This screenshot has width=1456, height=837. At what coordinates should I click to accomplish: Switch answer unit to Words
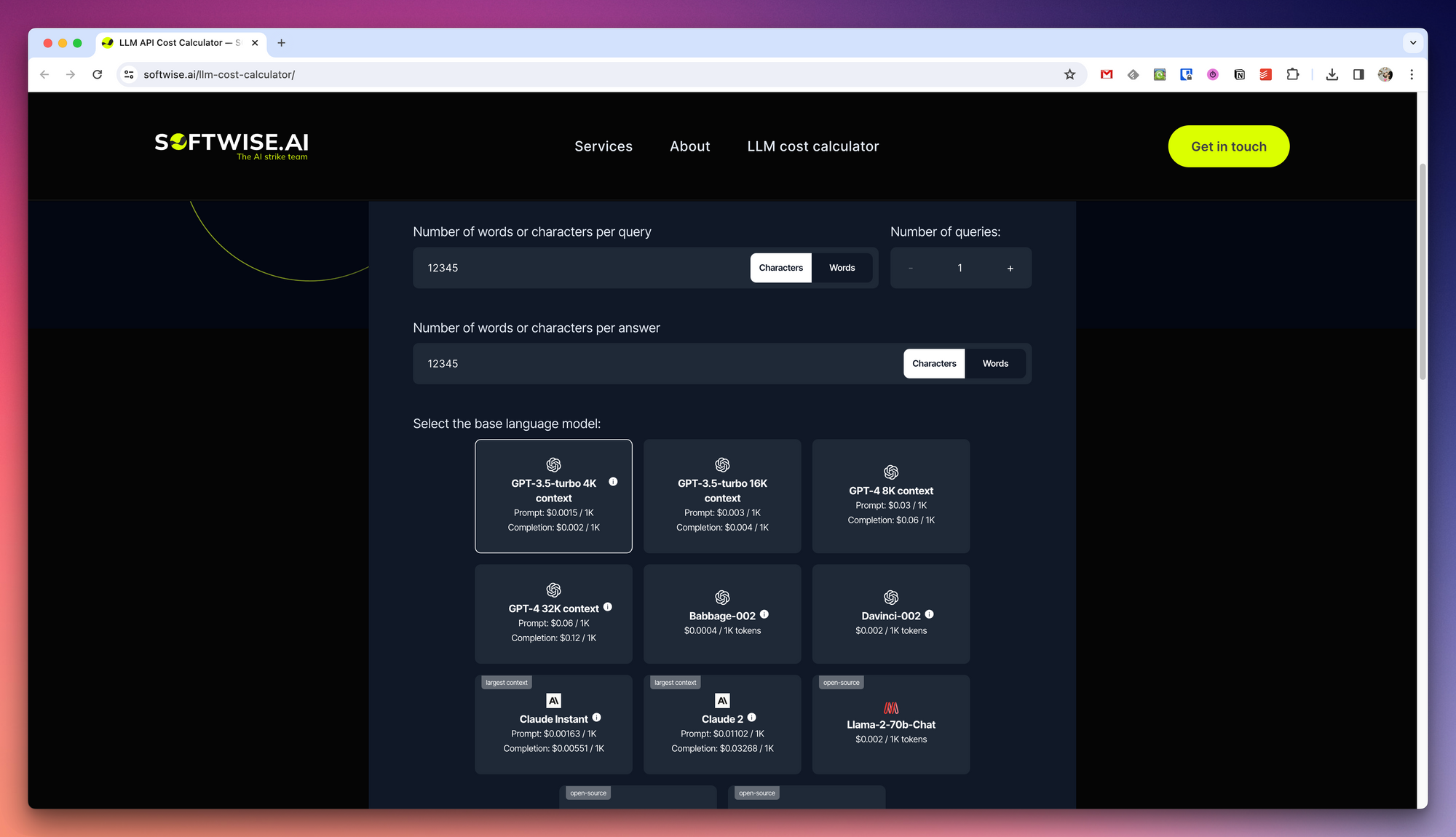coord(994,364)
